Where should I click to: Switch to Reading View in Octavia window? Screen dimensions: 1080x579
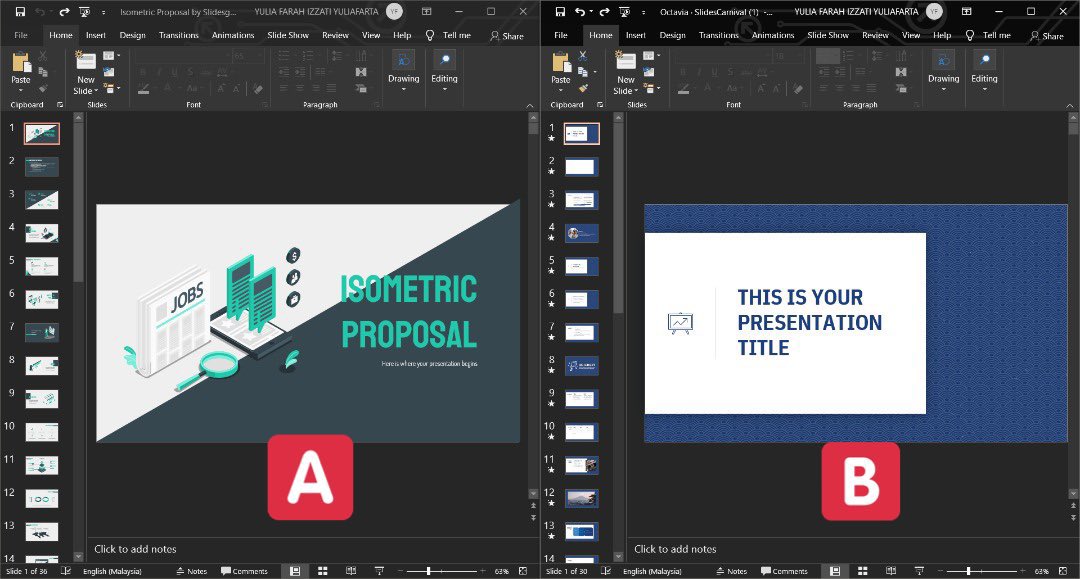891,571
